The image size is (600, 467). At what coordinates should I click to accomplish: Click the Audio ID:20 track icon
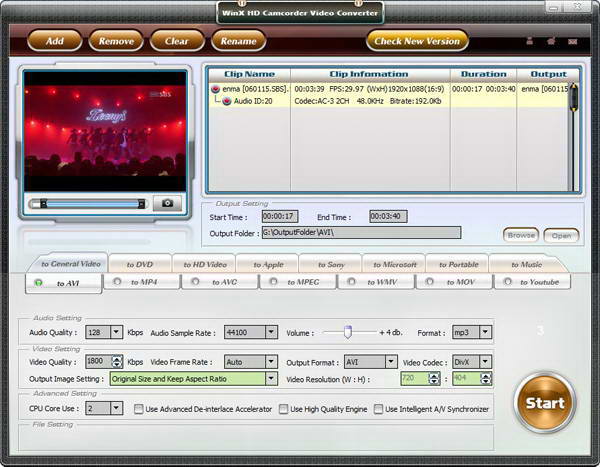[227, 101]
